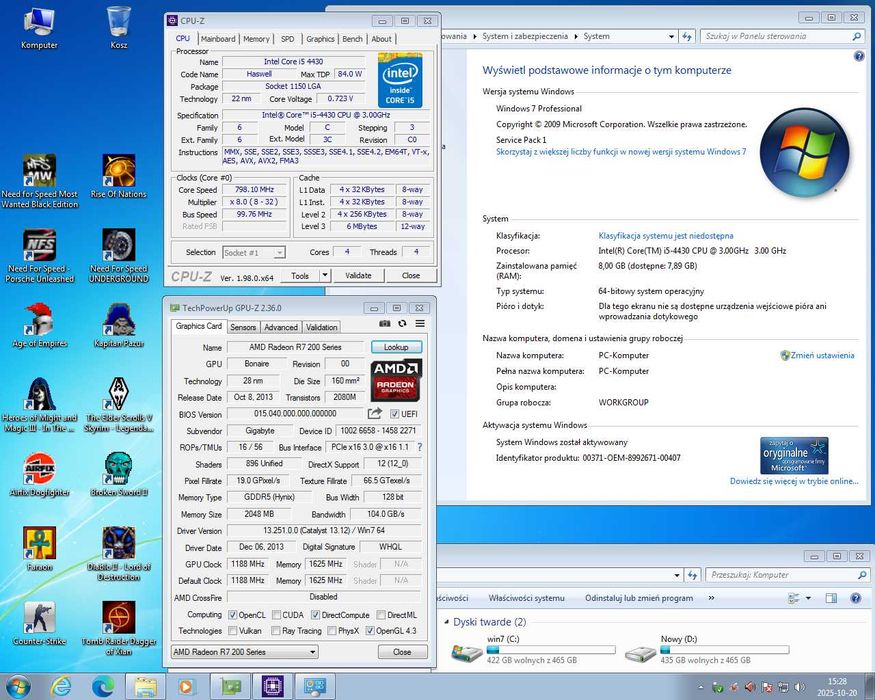875x700 pixels.
Task: Click the Bus Interface question mark
Action: click(x=420, y=447)
